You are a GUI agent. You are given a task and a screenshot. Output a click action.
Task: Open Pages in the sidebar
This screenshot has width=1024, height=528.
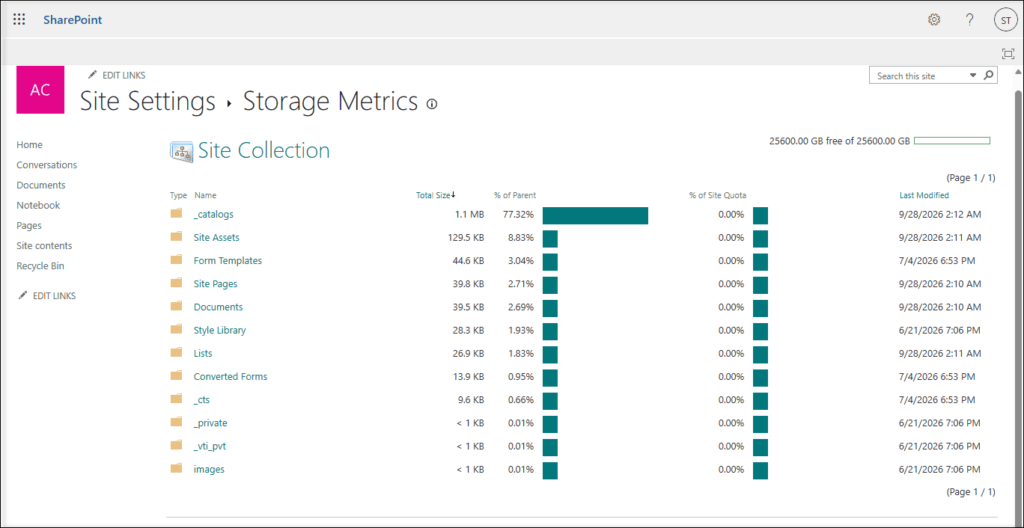29,225
